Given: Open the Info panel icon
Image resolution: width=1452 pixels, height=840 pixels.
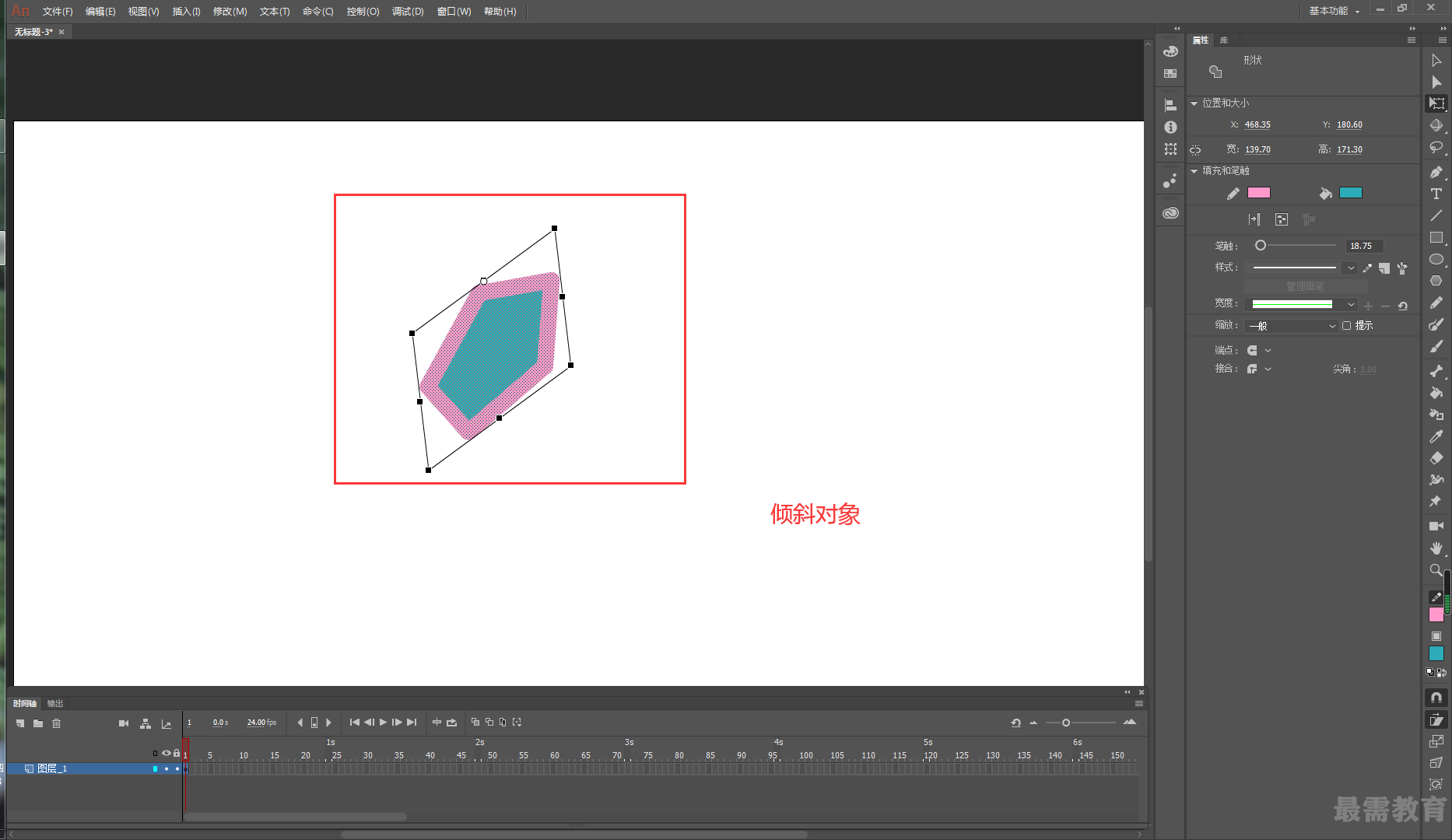Looking at the screenshot, I should pos(1170,127).
